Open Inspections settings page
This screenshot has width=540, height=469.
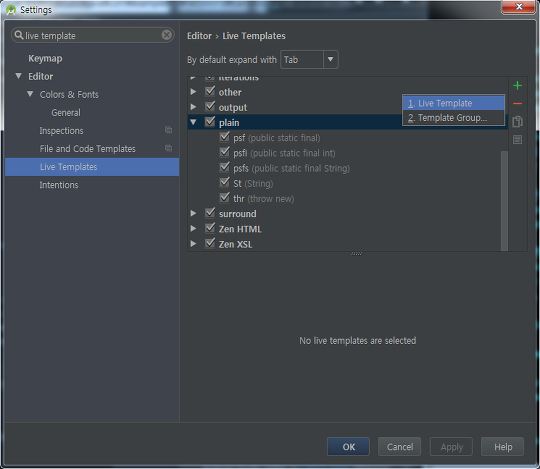coord(61,131)
